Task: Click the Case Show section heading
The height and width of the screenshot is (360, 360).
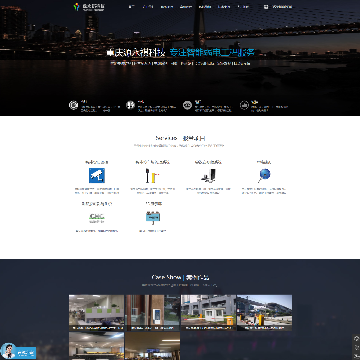Action: [180, 277]
